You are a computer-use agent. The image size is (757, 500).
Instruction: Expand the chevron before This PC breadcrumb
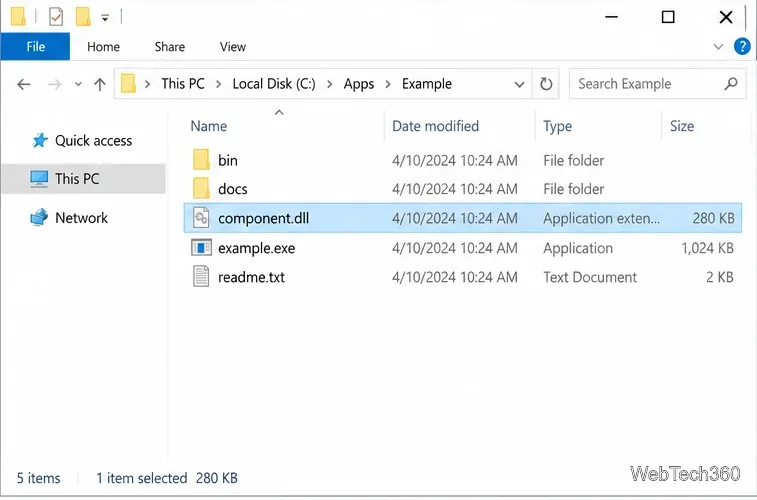(x=147, y=84)
